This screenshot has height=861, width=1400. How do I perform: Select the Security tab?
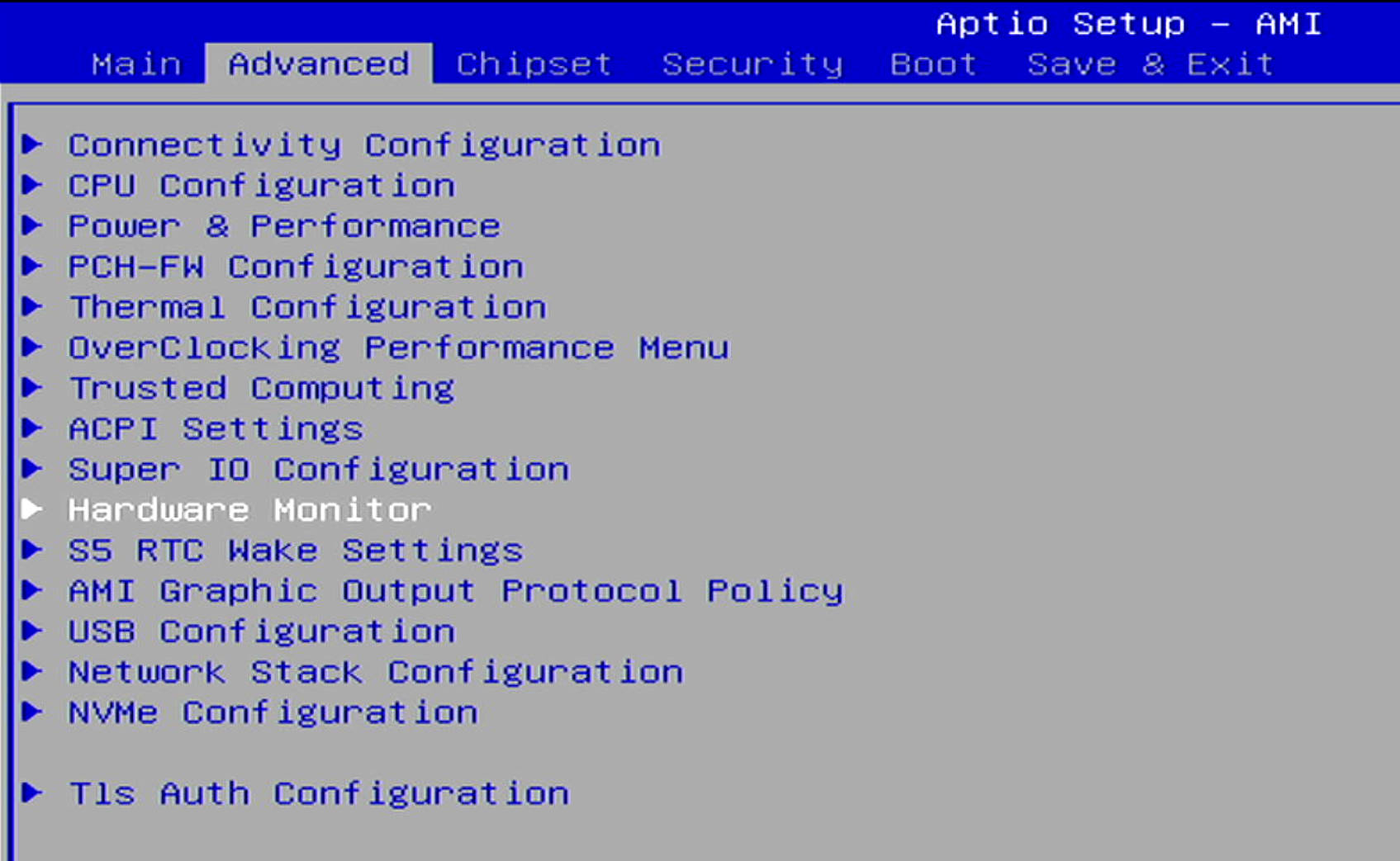pos(752,64)
